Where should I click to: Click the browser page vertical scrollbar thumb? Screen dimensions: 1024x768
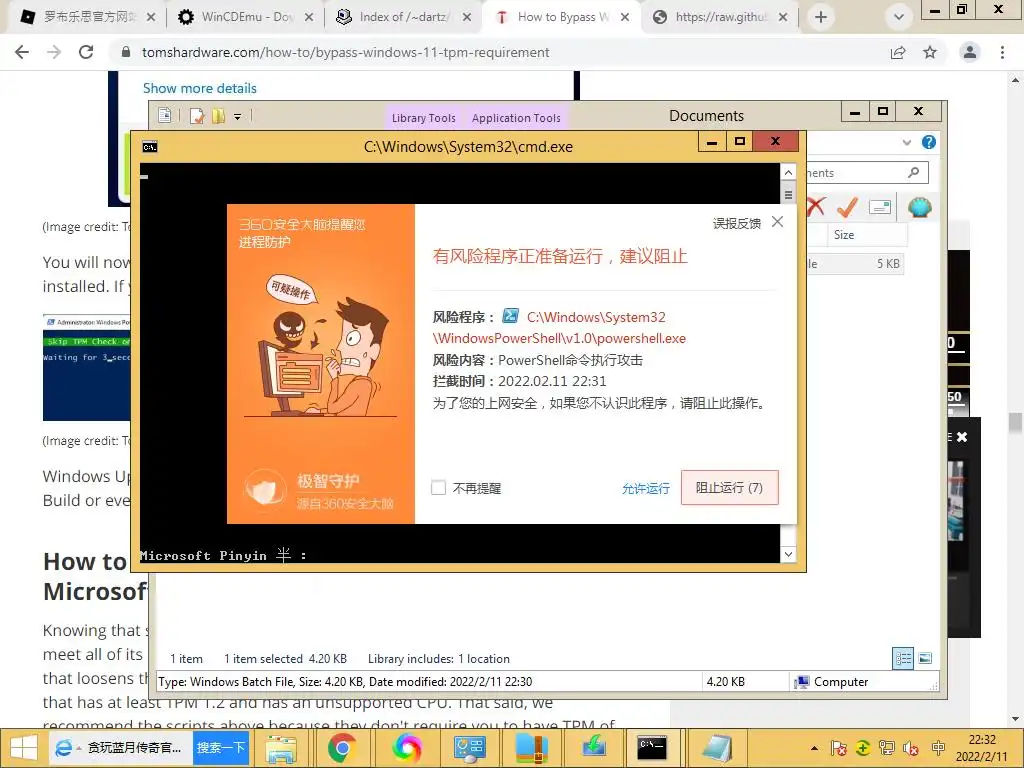tap(1015, 423)
